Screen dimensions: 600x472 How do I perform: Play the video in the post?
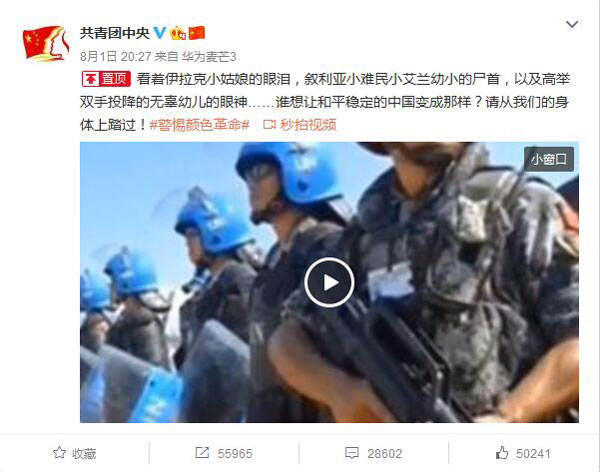pos(329,283)
